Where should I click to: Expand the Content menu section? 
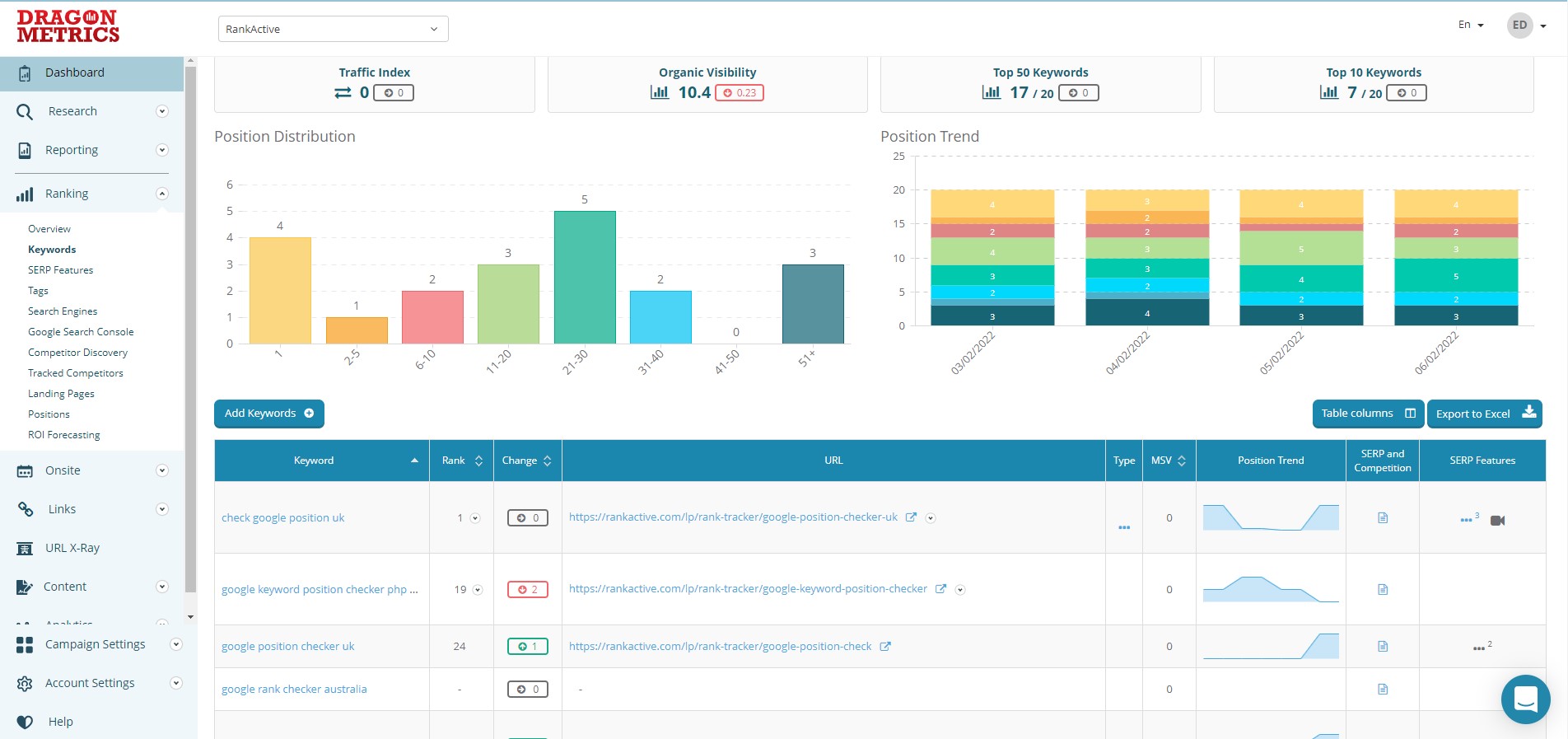(x=162, y=587)
